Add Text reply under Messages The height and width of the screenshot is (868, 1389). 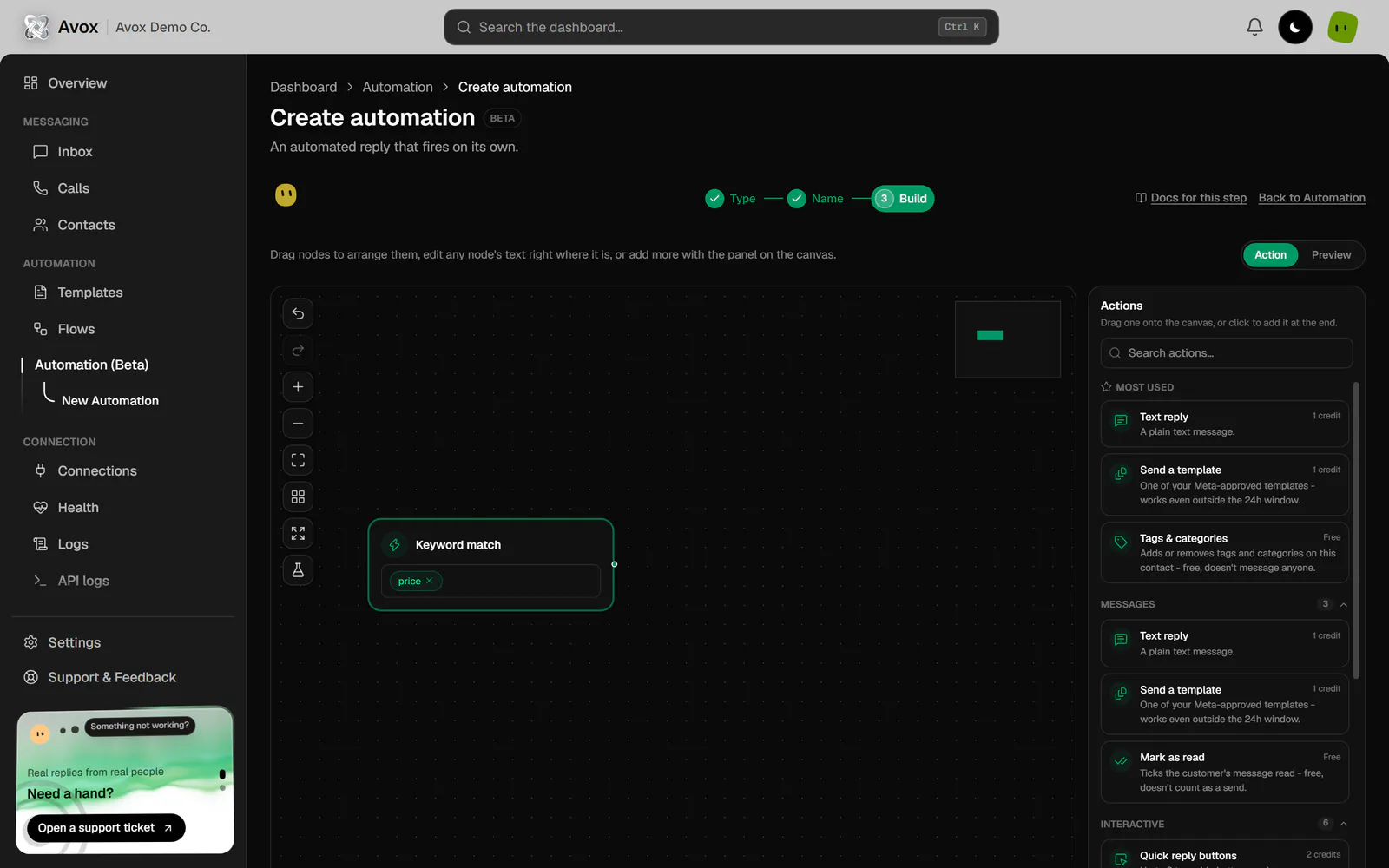[1225, 643]
